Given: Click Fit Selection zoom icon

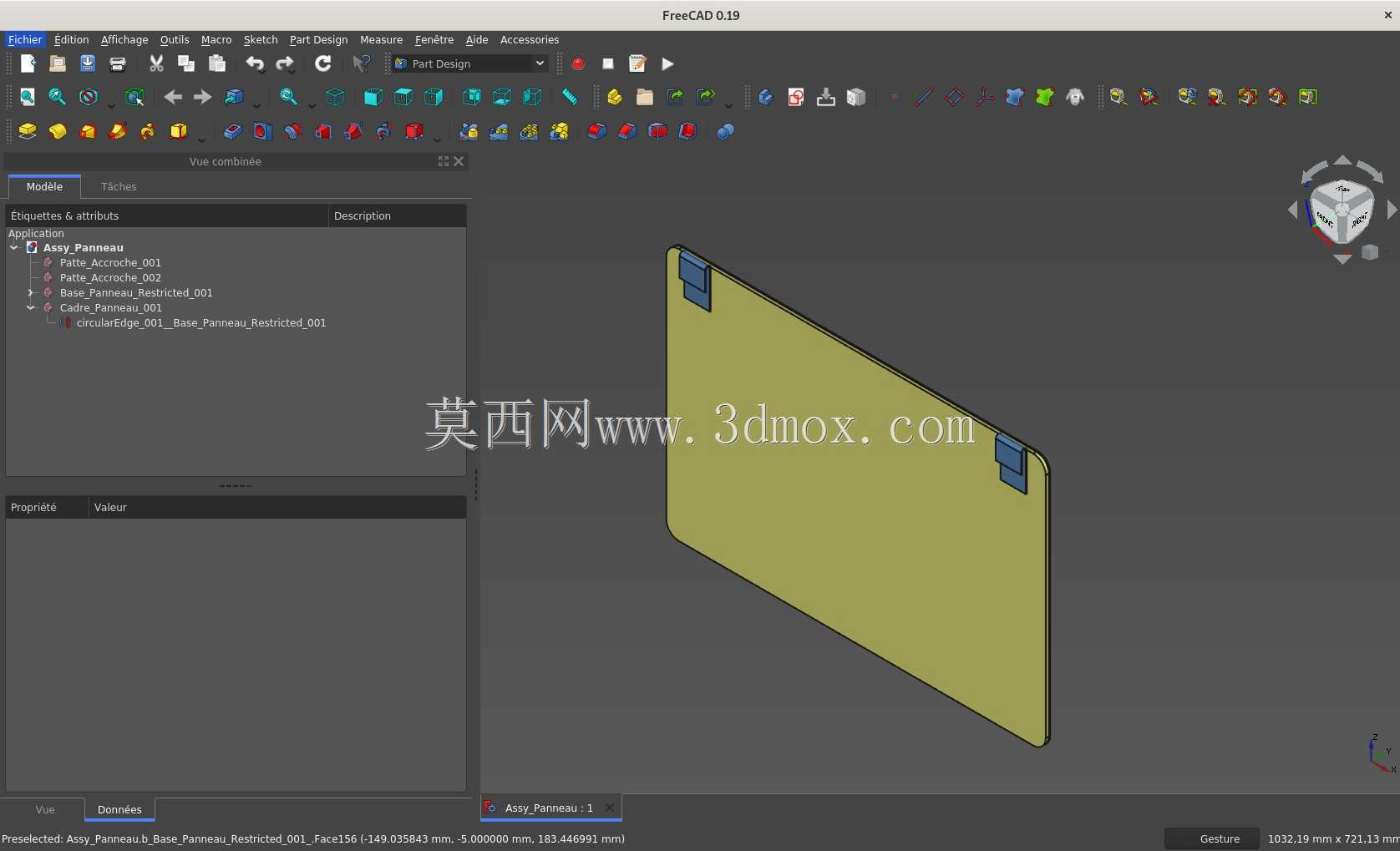Looking at the screenshot, I should [x=58, y=97].
